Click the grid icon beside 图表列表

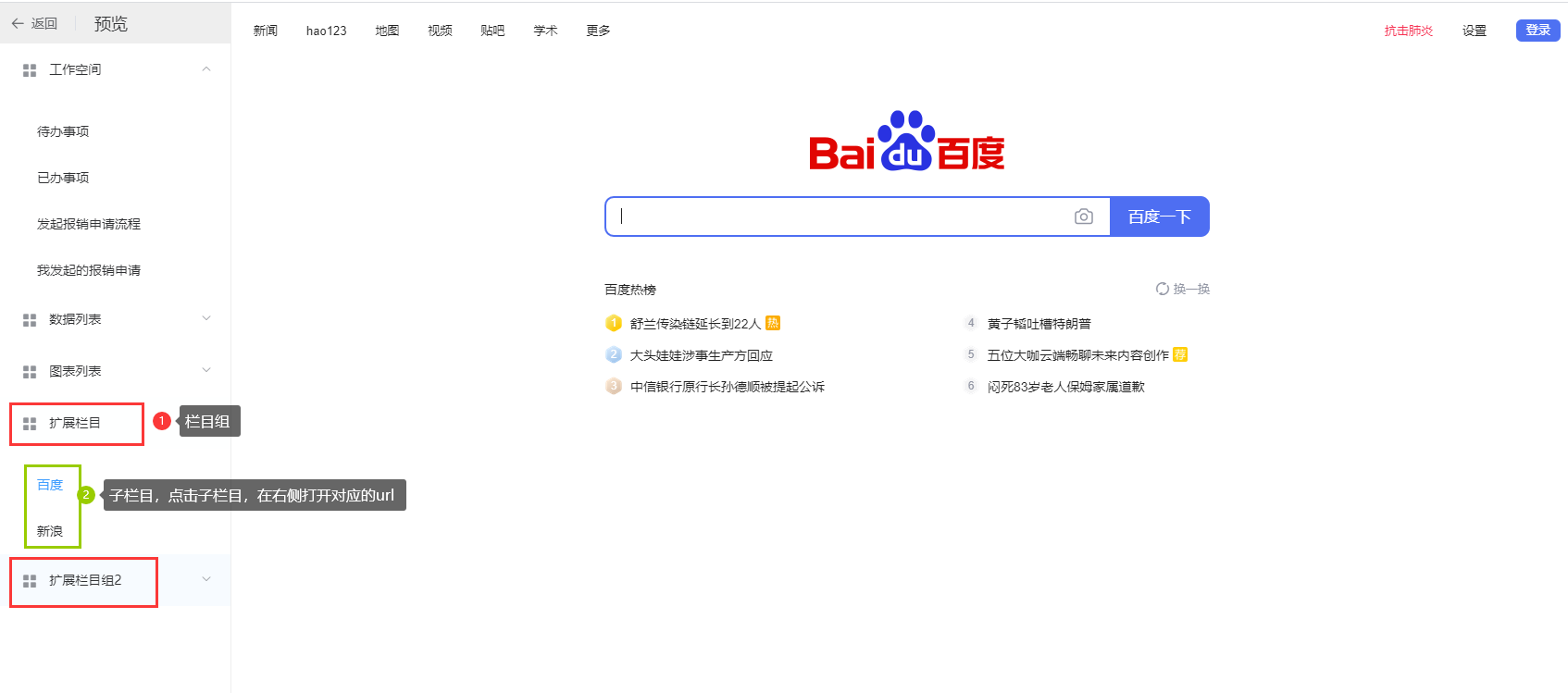(30, 372)
